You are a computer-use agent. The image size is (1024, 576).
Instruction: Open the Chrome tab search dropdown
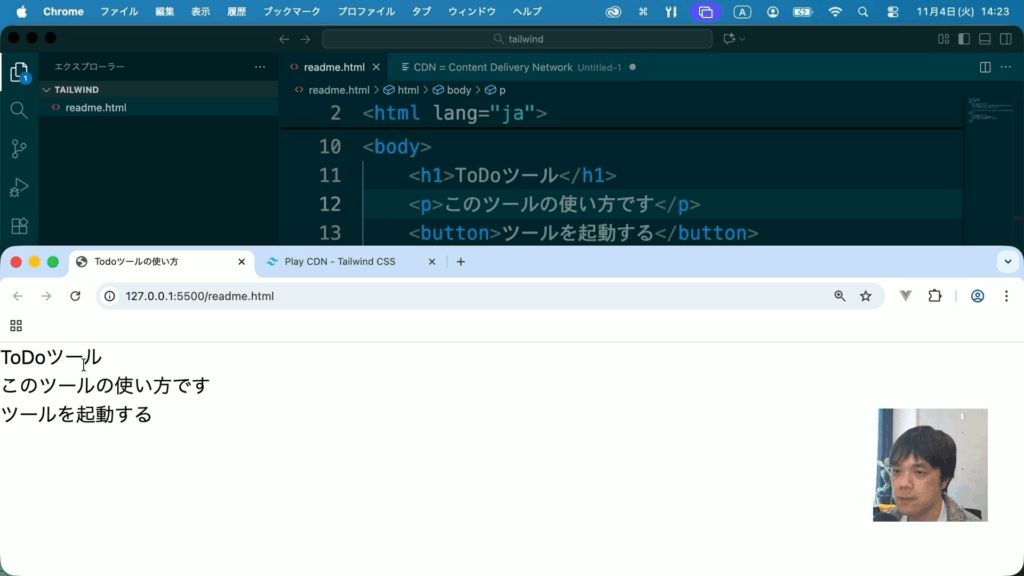pos(1006,262)
